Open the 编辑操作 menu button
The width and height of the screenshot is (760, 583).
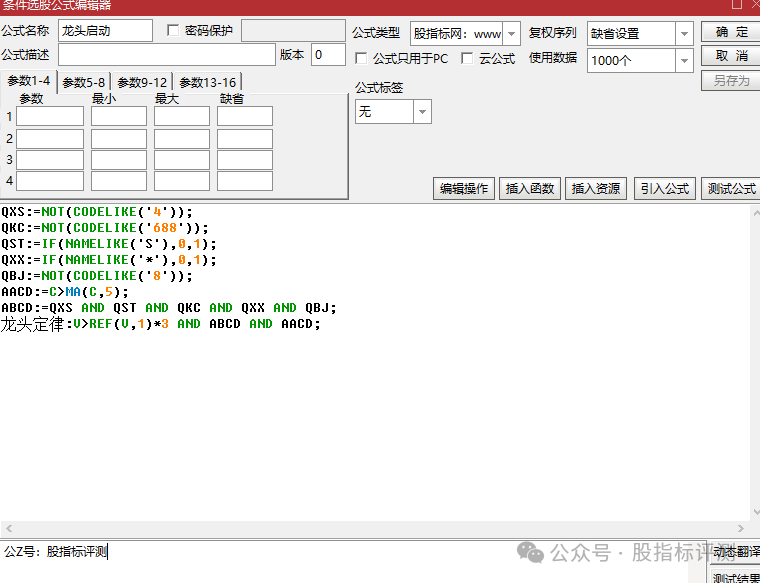[x=464, y=189]
